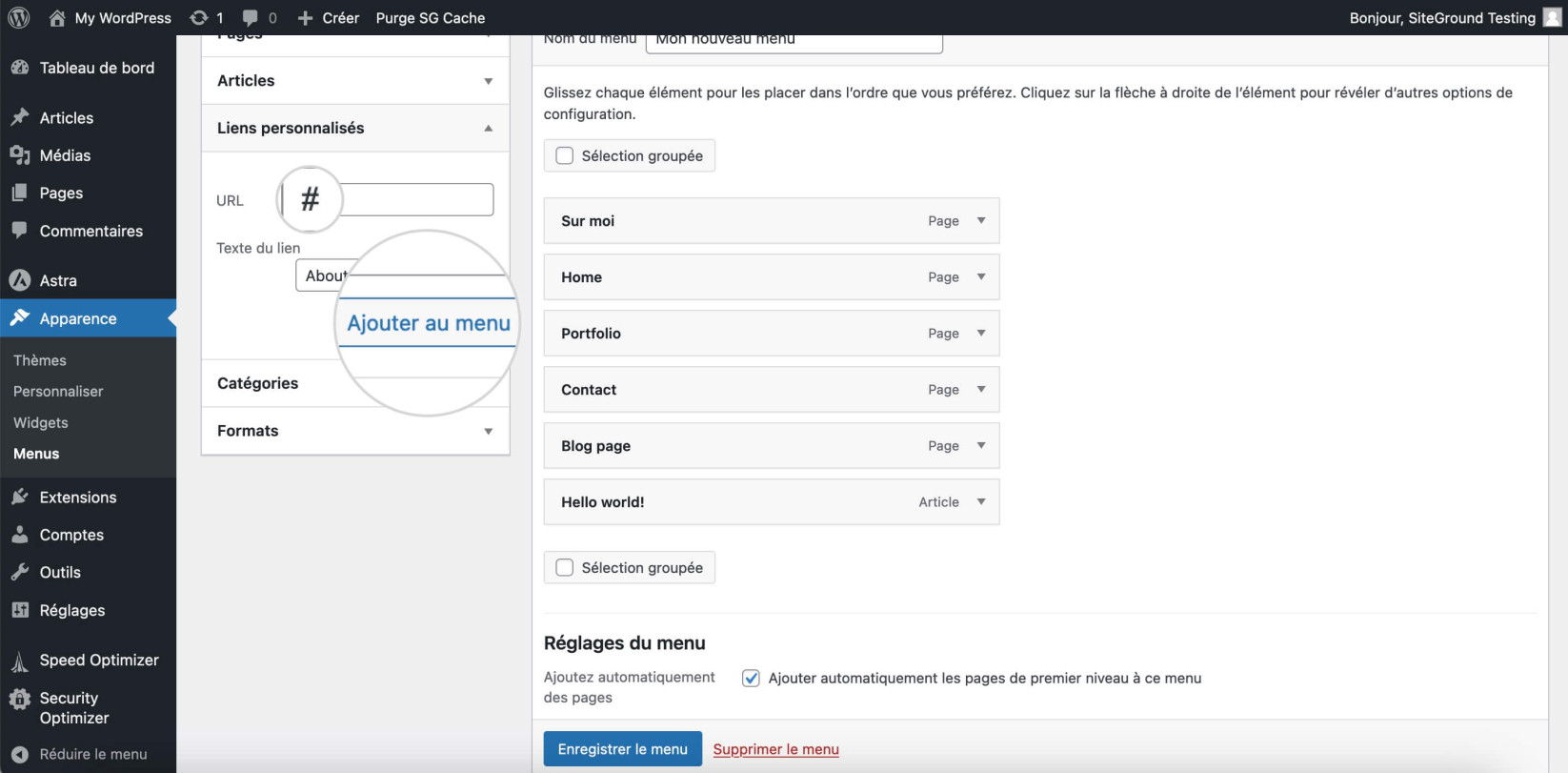Expand the Sur moi menu item
Screen dimensions: 1568x773
(981, 220)
